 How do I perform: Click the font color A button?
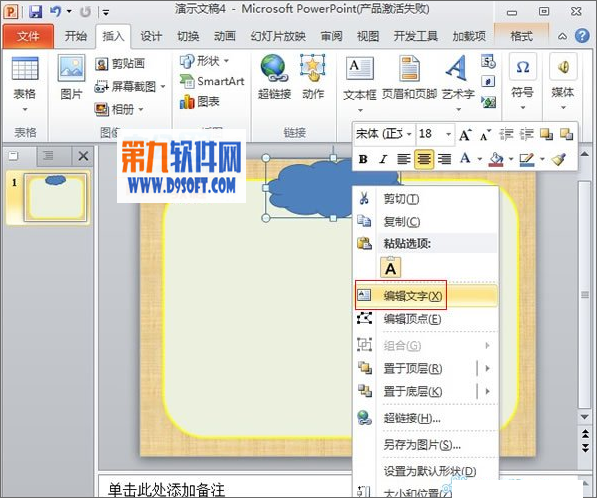(x=465, y=158)
